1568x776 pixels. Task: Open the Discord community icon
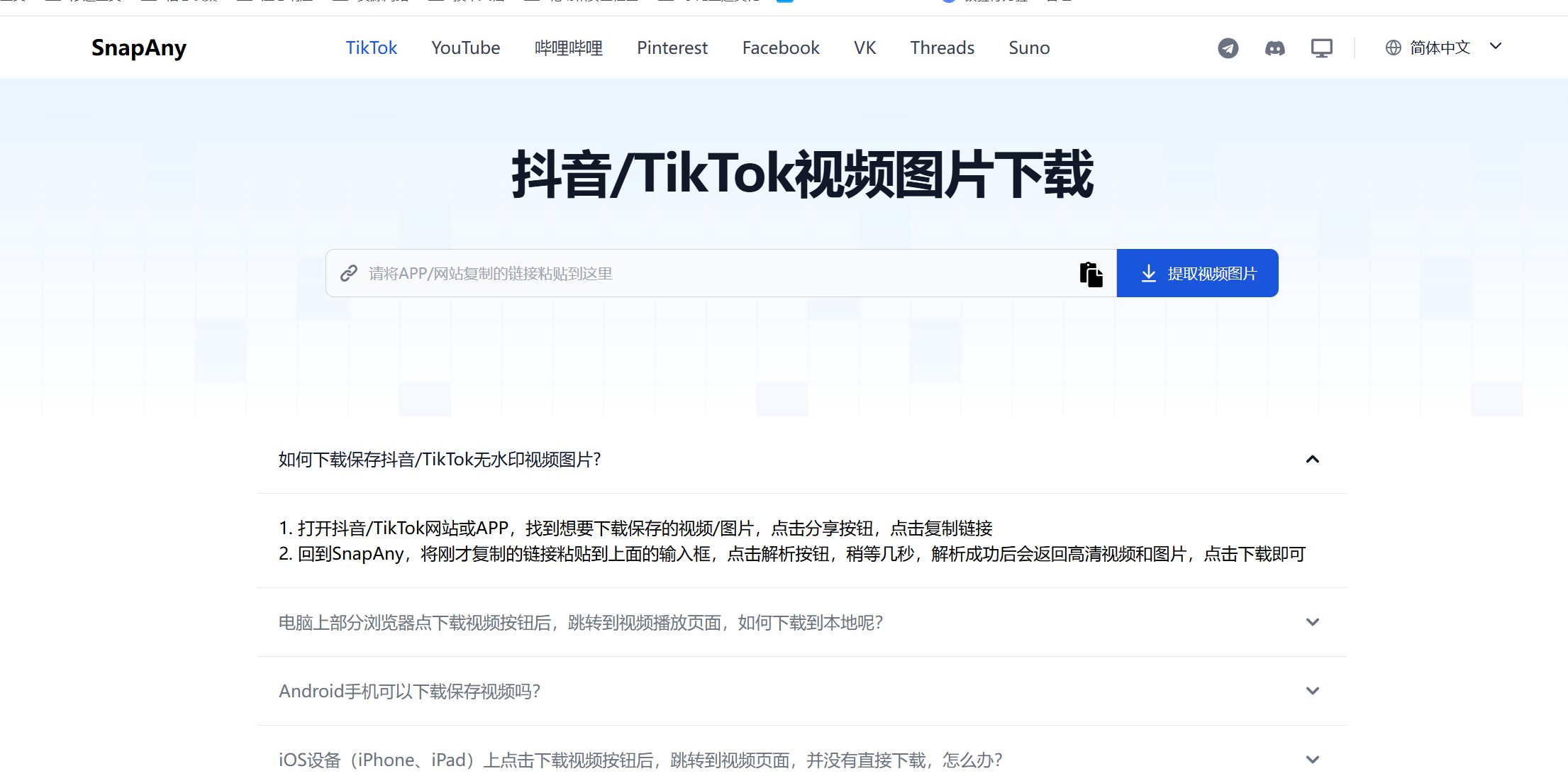1274,48
